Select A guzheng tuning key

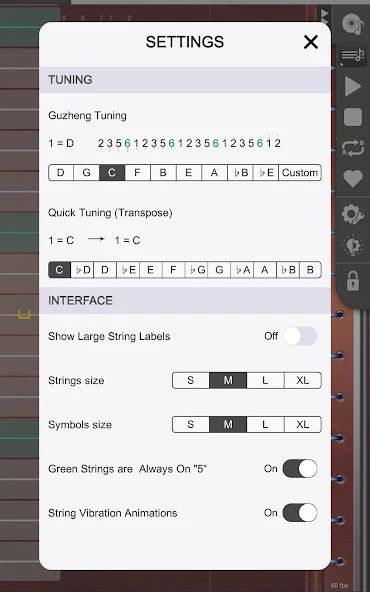pyautogui.click(x=214, y=173)
